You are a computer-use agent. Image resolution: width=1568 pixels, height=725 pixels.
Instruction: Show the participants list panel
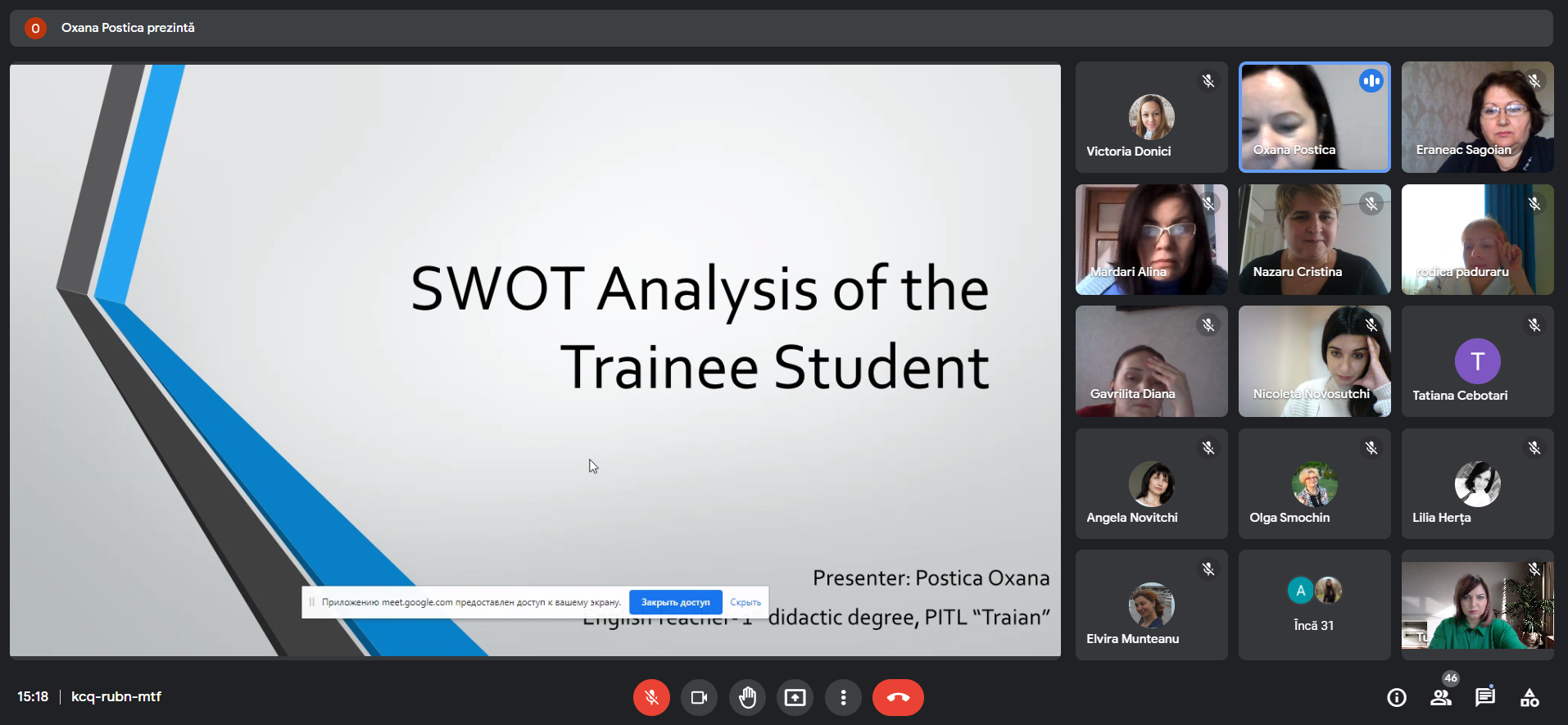point(1440,698)
